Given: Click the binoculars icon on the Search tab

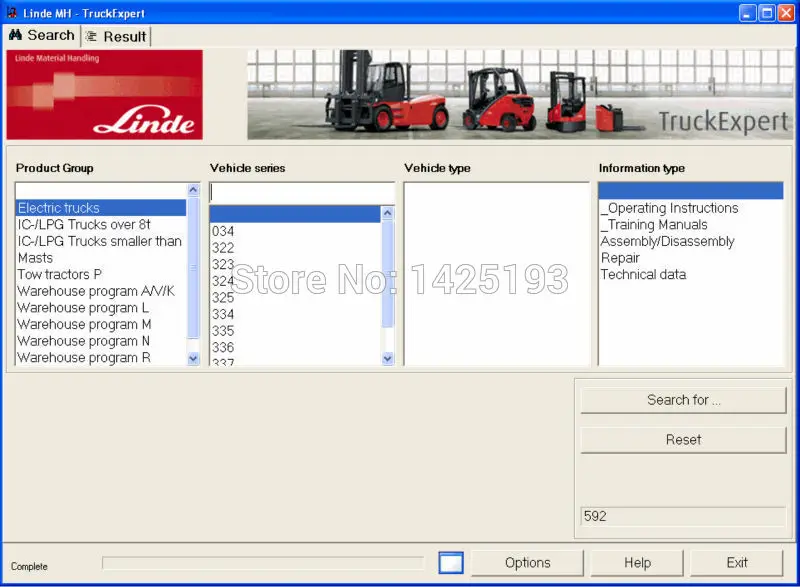Looking at the screenshot, I should (15, 35).
